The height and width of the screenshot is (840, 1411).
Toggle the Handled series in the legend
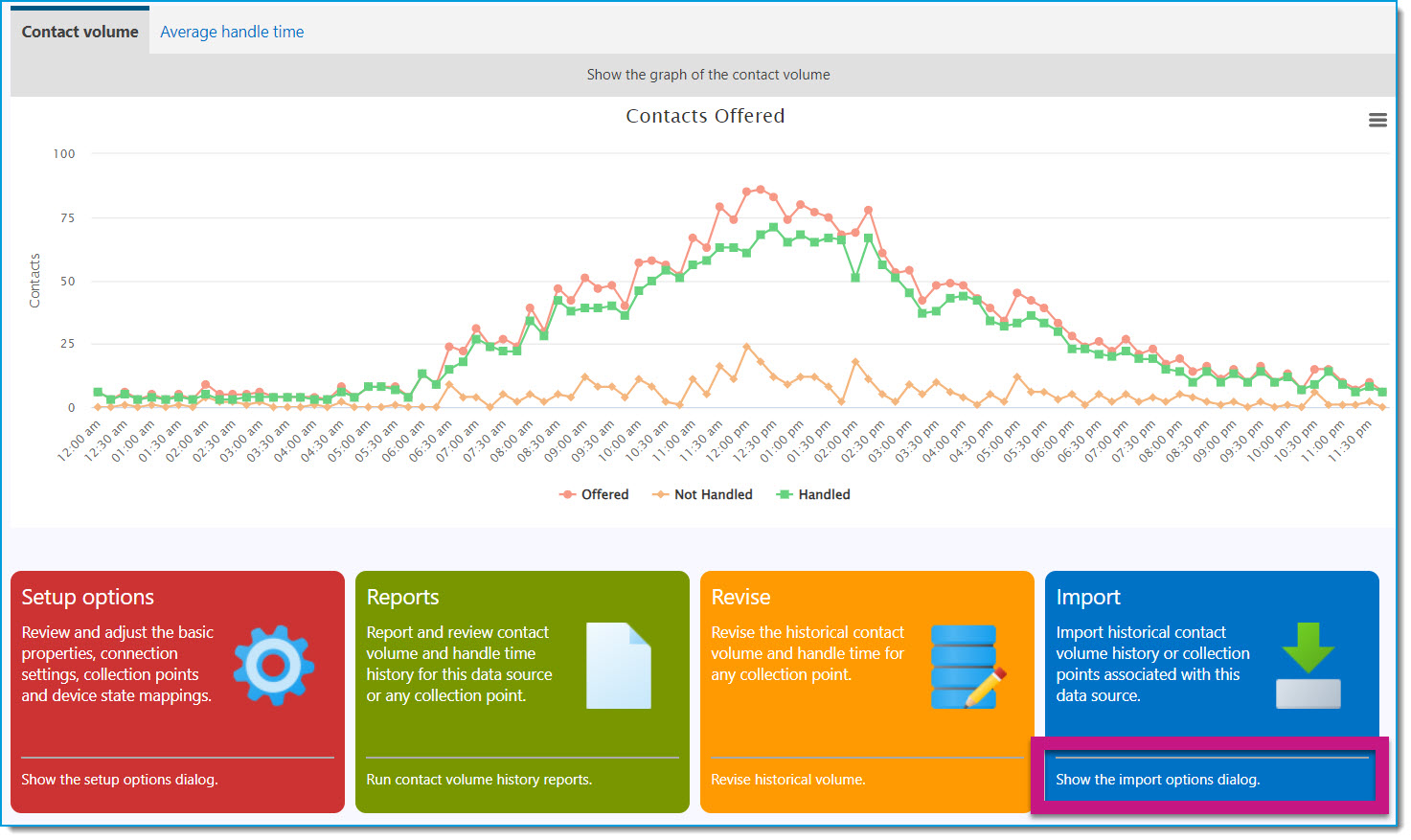click(x=813, y=494)
